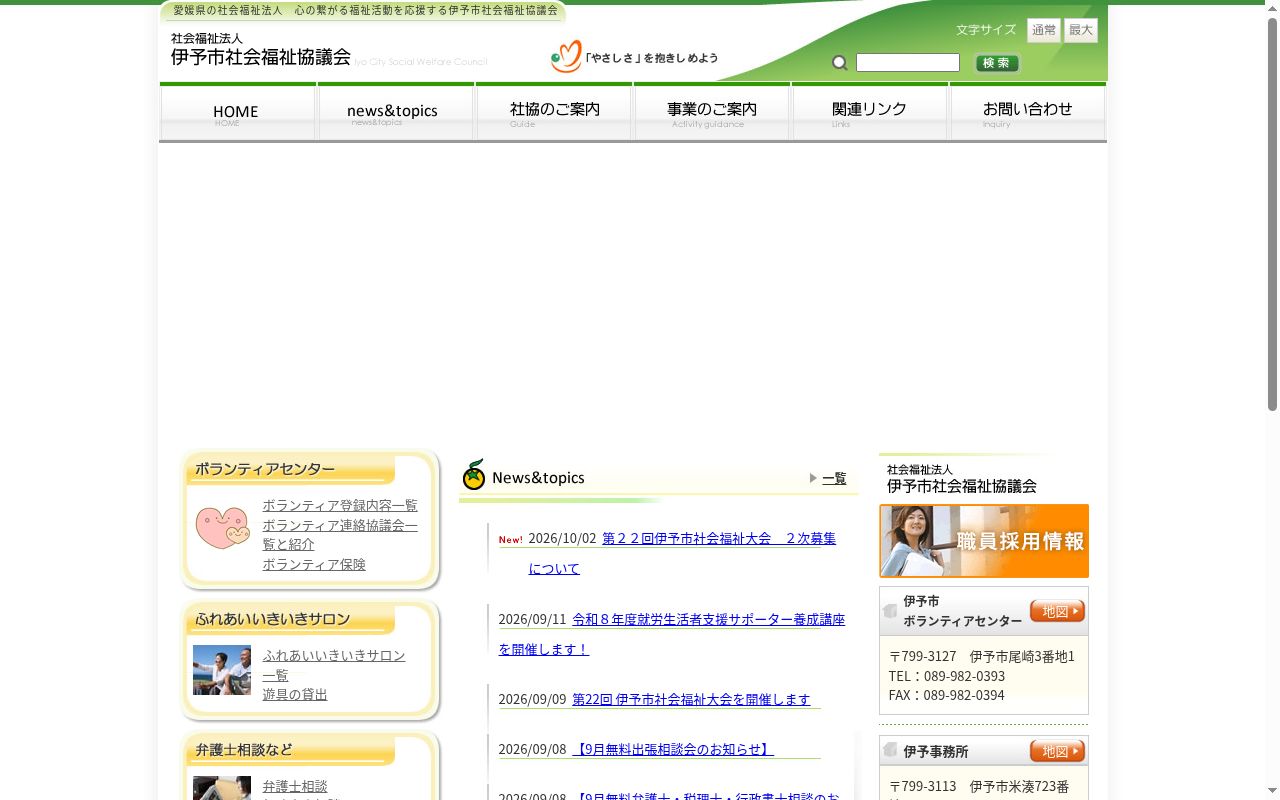This screenshot has width=1280, height=800.
Task: Open 第22回 伊予市社会福祉大会を開催します link
Action: [691, 700]
